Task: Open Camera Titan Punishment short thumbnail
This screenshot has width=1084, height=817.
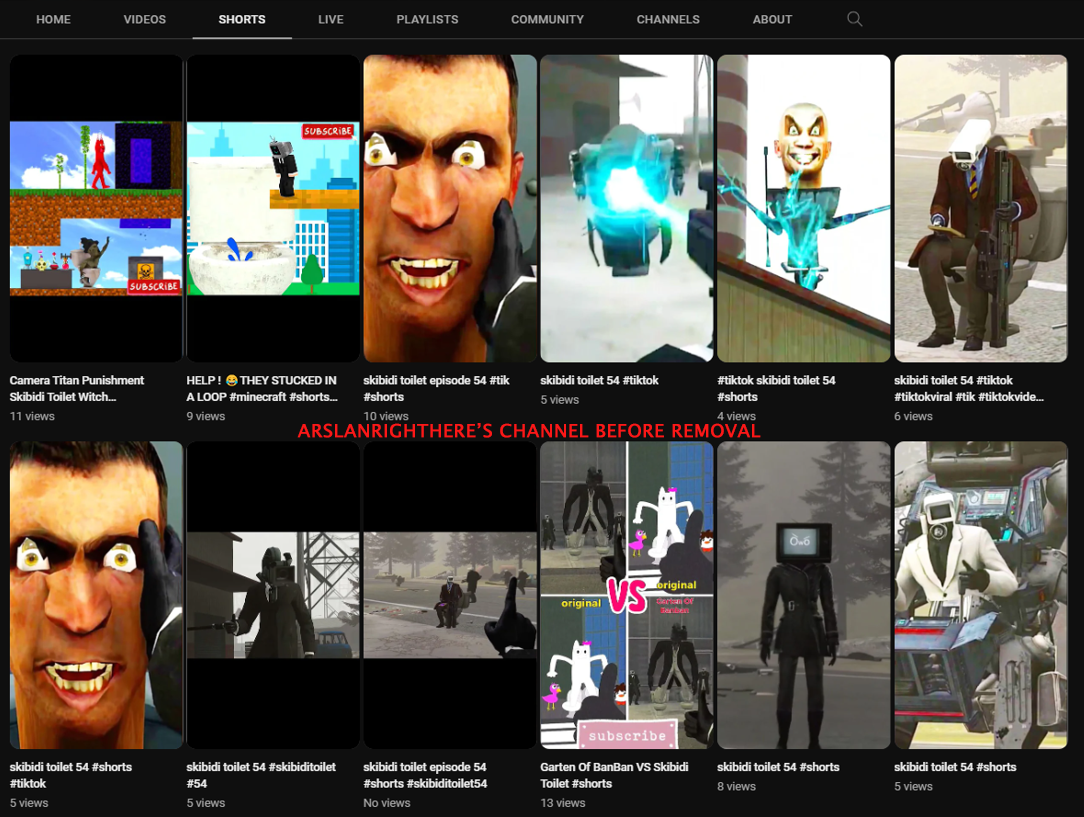Action: pyautogui.click(x=96, y=208)
